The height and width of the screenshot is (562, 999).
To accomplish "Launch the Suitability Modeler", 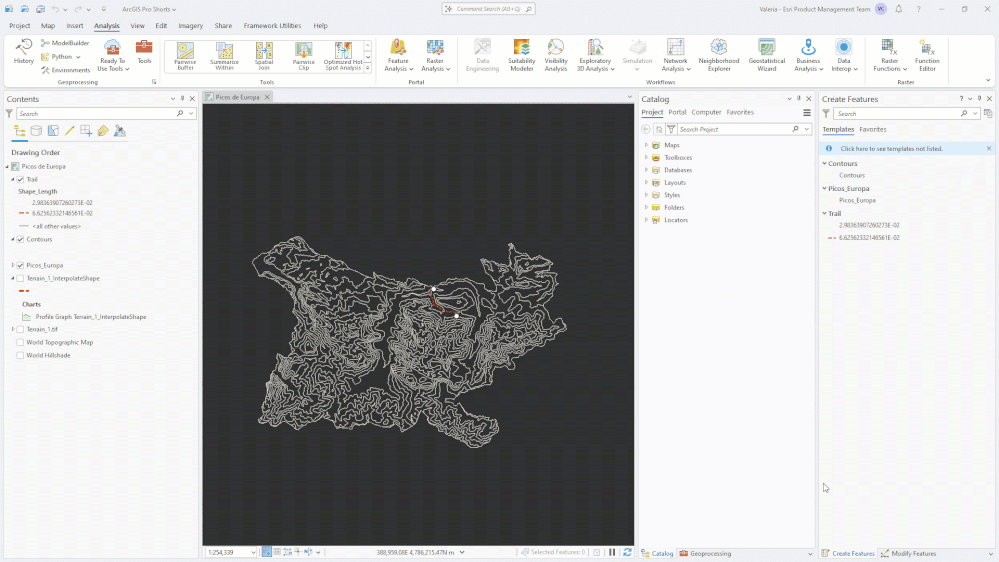I will coord(521,55).
